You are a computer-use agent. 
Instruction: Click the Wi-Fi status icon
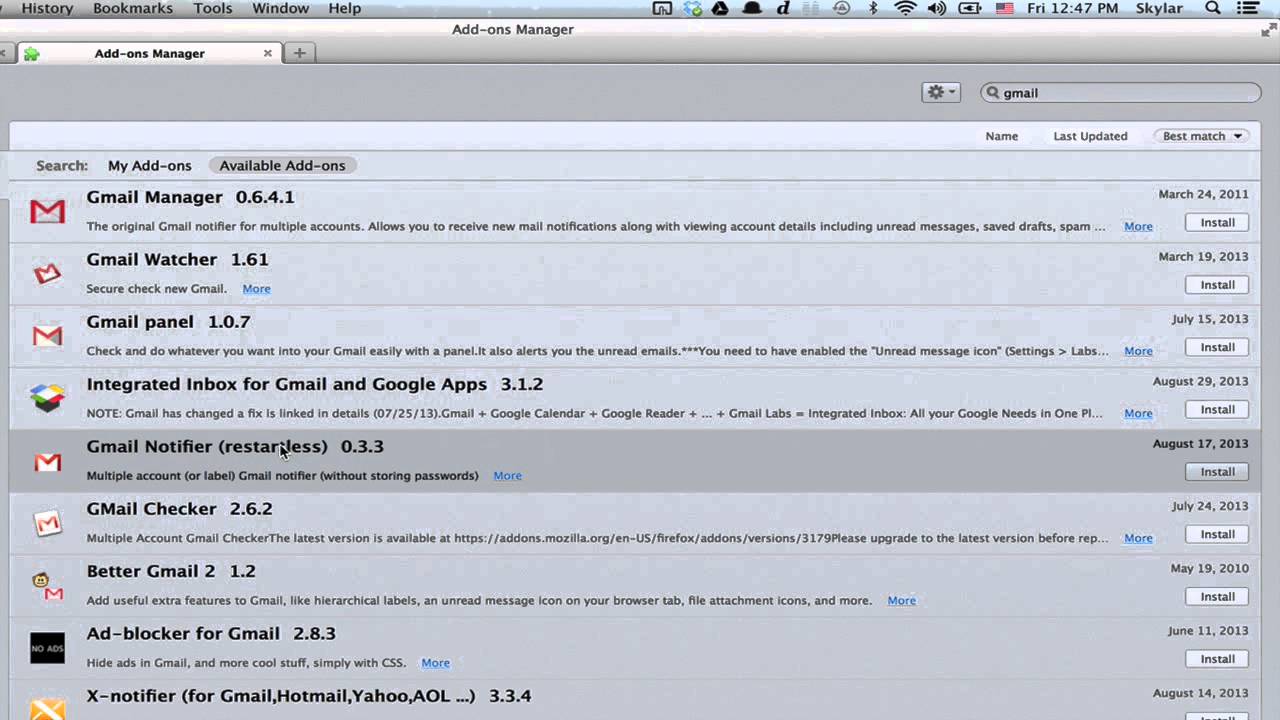(x=905, y=8)
